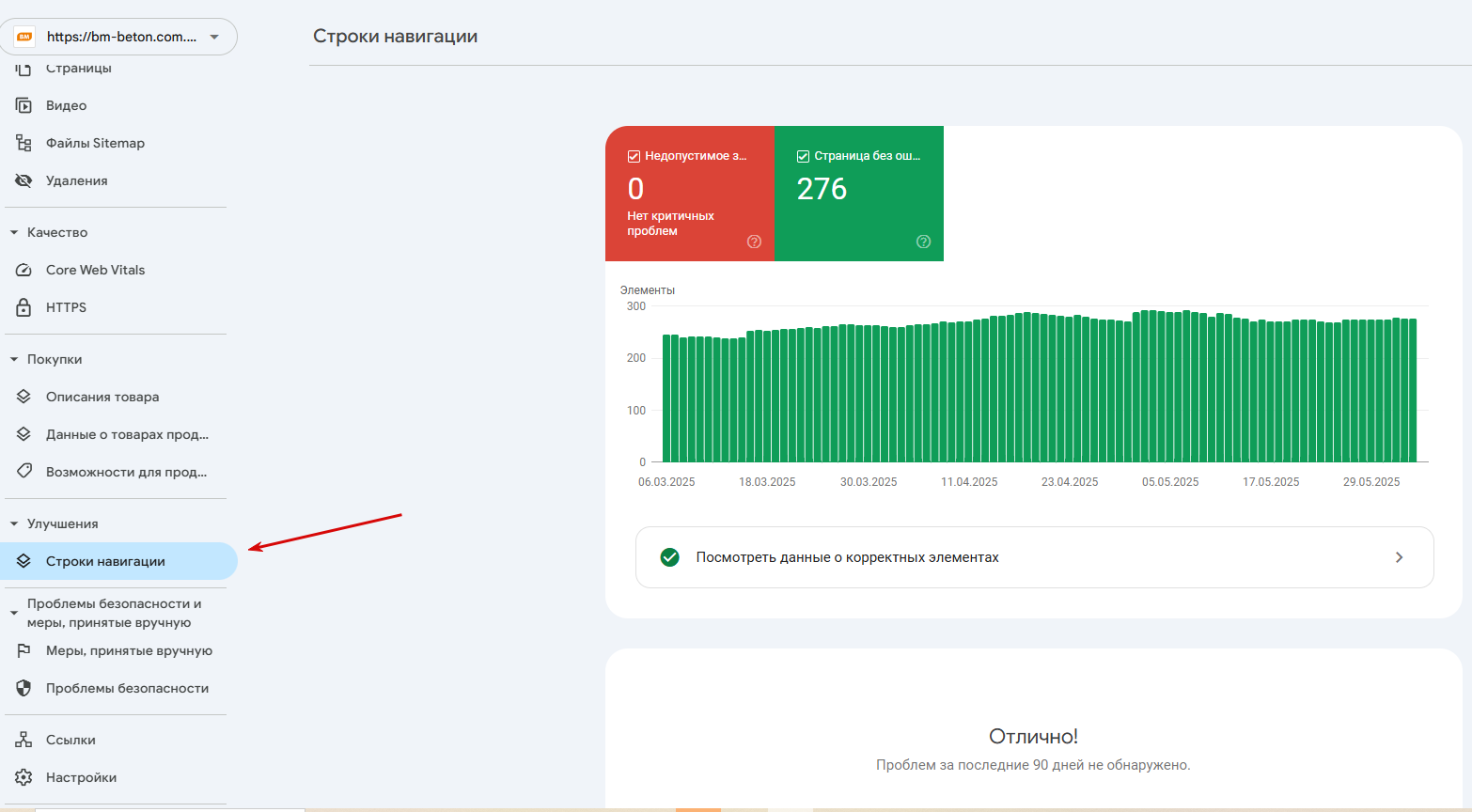Open Удаления via its crossed-eye icon
Viewport: 1472px width, 812px height.
(24, 180)
